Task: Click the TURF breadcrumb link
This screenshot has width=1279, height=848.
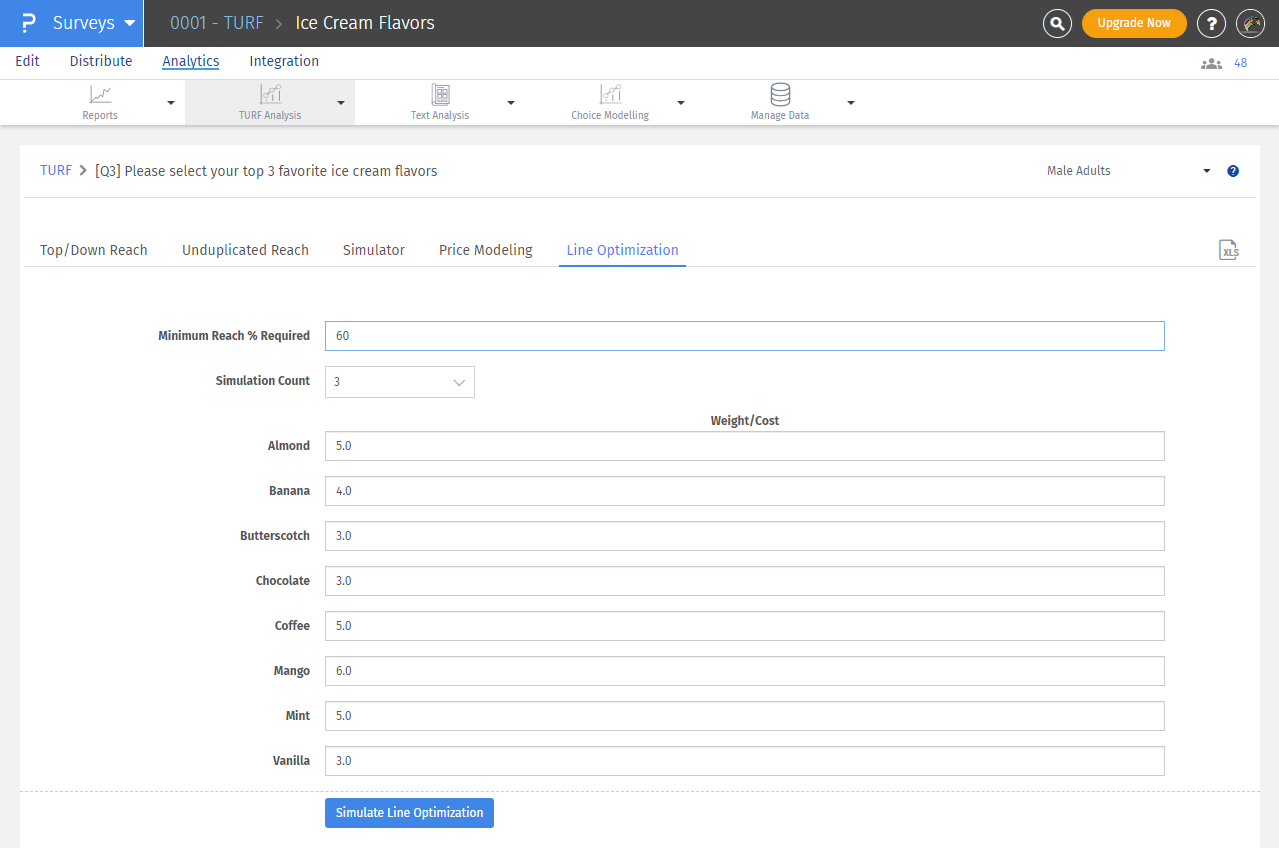Action: (56, 171)
